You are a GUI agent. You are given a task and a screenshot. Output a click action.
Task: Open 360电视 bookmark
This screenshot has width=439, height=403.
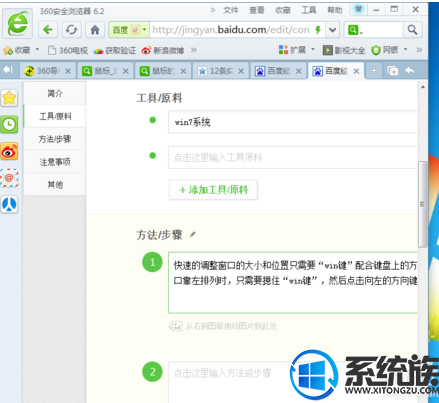pos(68,50)
